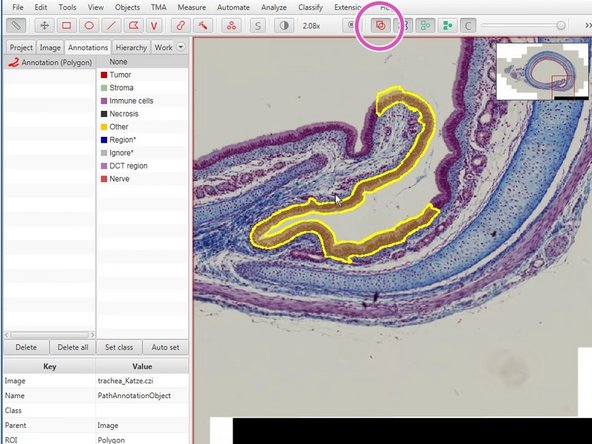Image resolution: width=592 pixels, height=444 pixels.
Task: Toggle show annotations overlay button
Action: click(381, 26)
